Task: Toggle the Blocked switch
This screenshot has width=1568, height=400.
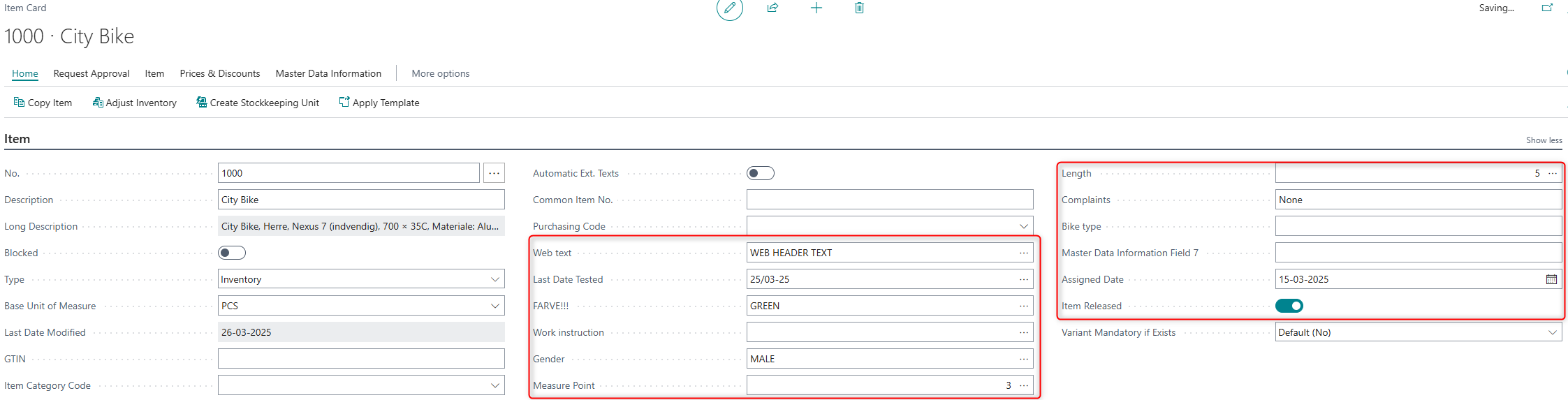Action: 232,253
